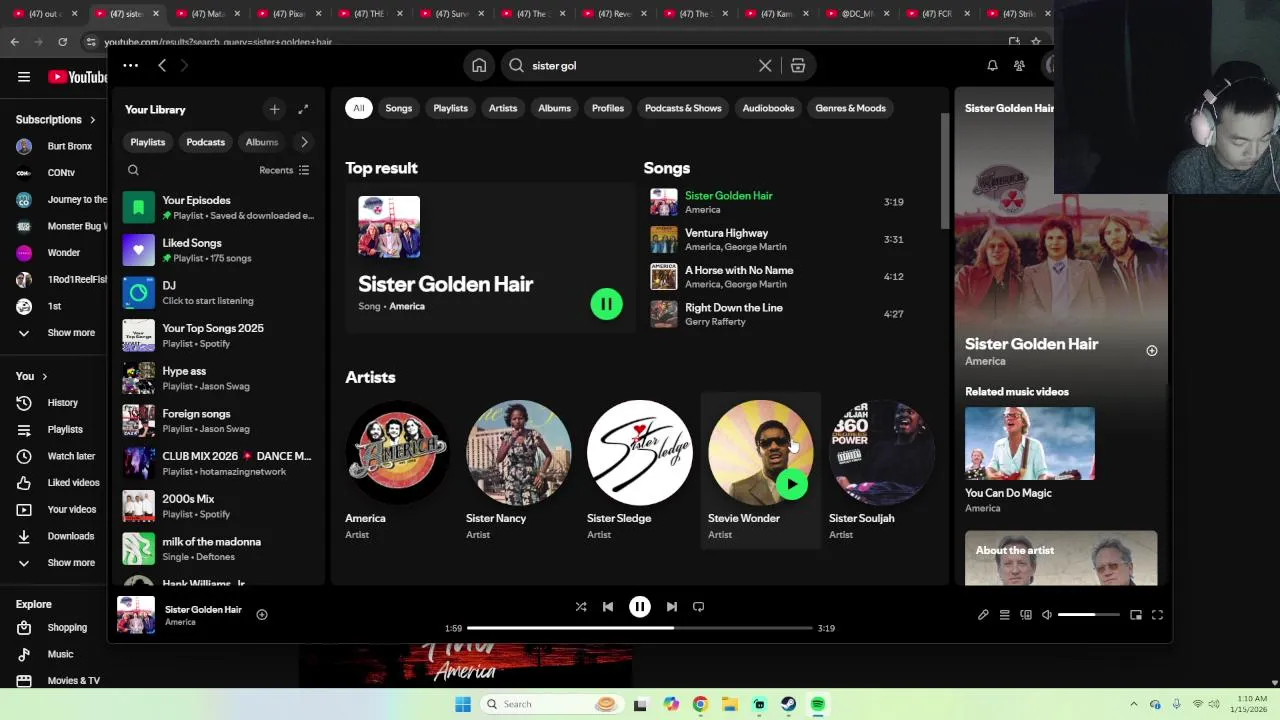Screen dimensions: 1280x720
Task: Open Your Top Songs 2025 playlist
Action: coord(220,335)
